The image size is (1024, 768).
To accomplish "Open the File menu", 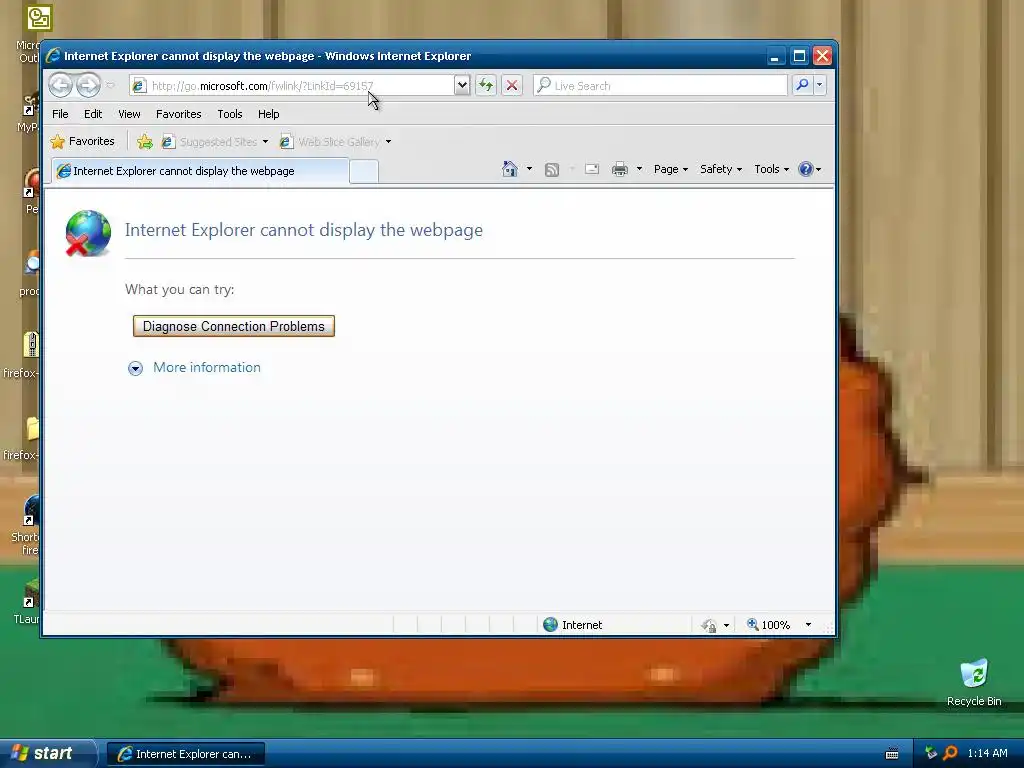I will [x=60, y=114].
